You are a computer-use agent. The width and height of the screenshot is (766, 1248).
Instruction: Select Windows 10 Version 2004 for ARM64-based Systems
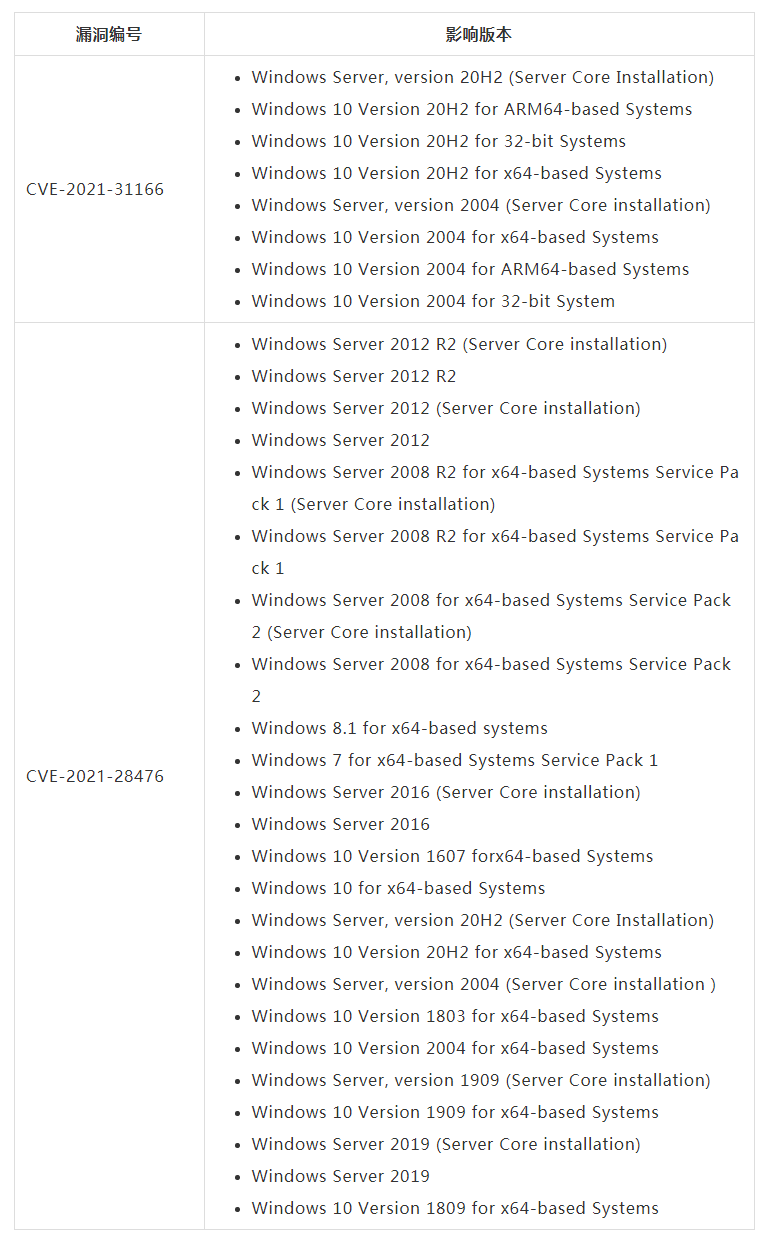pyautogui.click(x=470, y=269)
